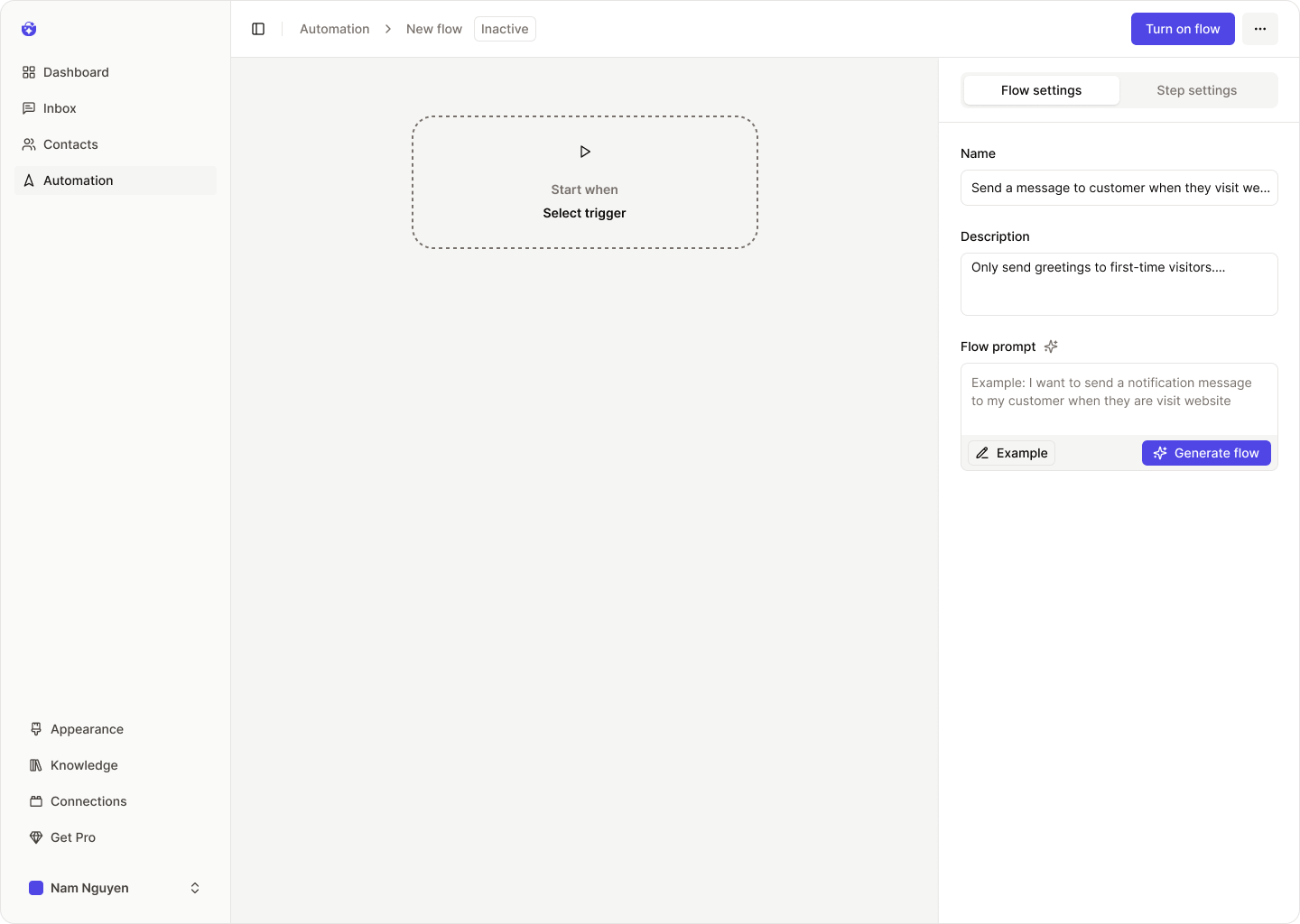Click the Dashboard grid icon
1300x924 pixels.
tap(30, 72)
